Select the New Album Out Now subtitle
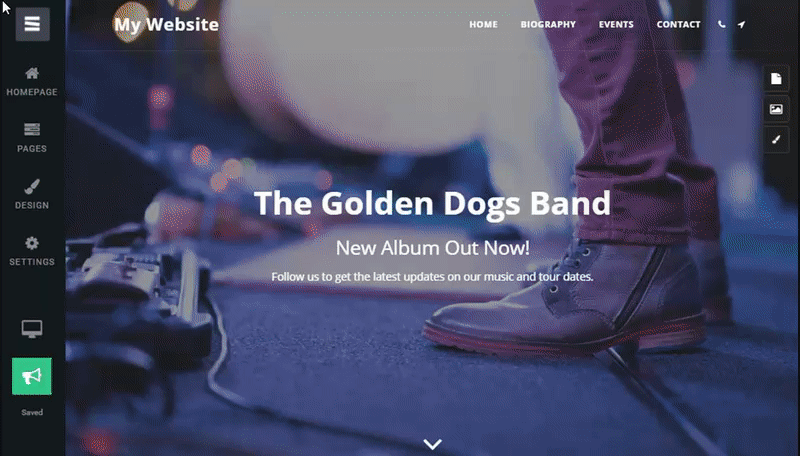 coord(433,248)
